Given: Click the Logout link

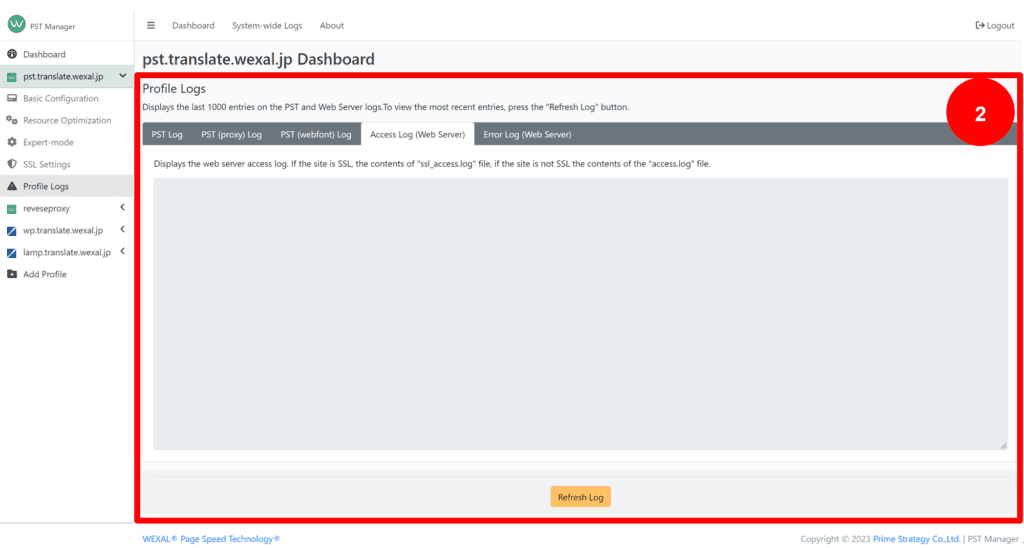Looking at the screenshot, I should (x=995, y=25).
